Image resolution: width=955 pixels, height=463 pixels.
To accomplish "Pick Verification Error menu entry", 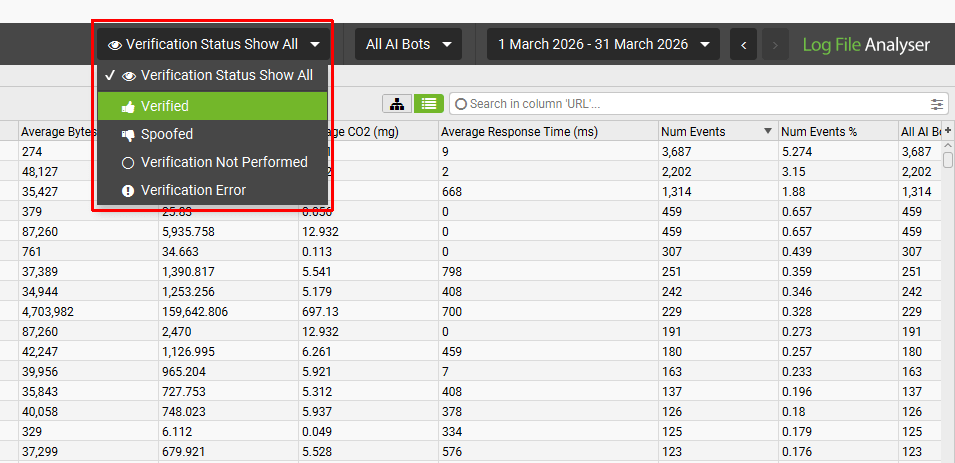I will [x=193, y=190].
